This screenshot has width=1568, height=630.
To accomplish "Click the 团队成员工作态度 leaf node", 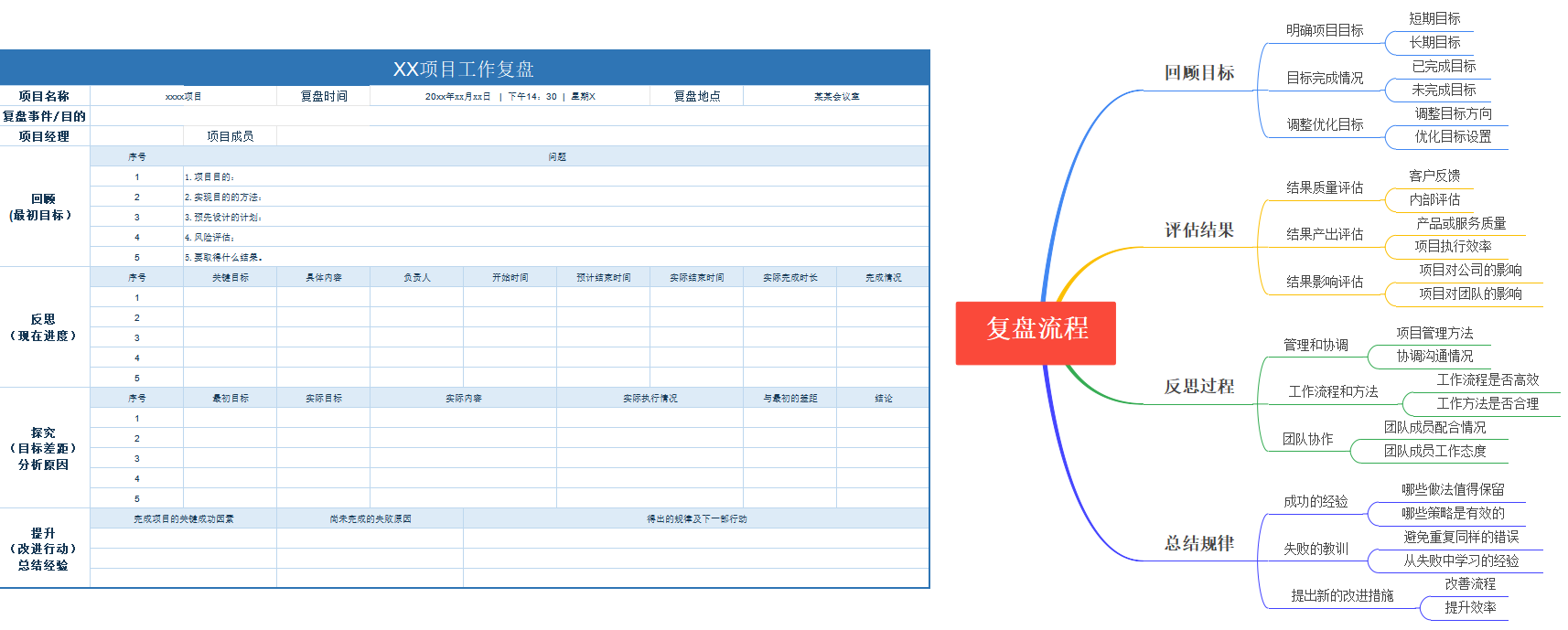I will pyautogui.click(x=1434, y=451).
